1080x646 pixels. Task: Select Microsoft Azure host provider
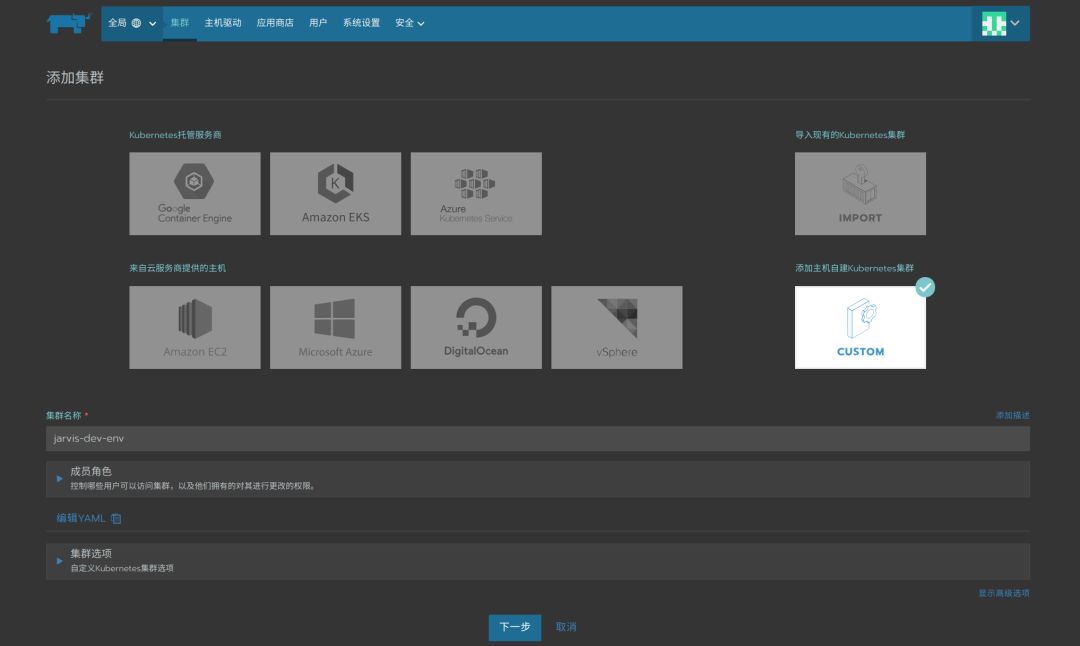tap(335, 327)
